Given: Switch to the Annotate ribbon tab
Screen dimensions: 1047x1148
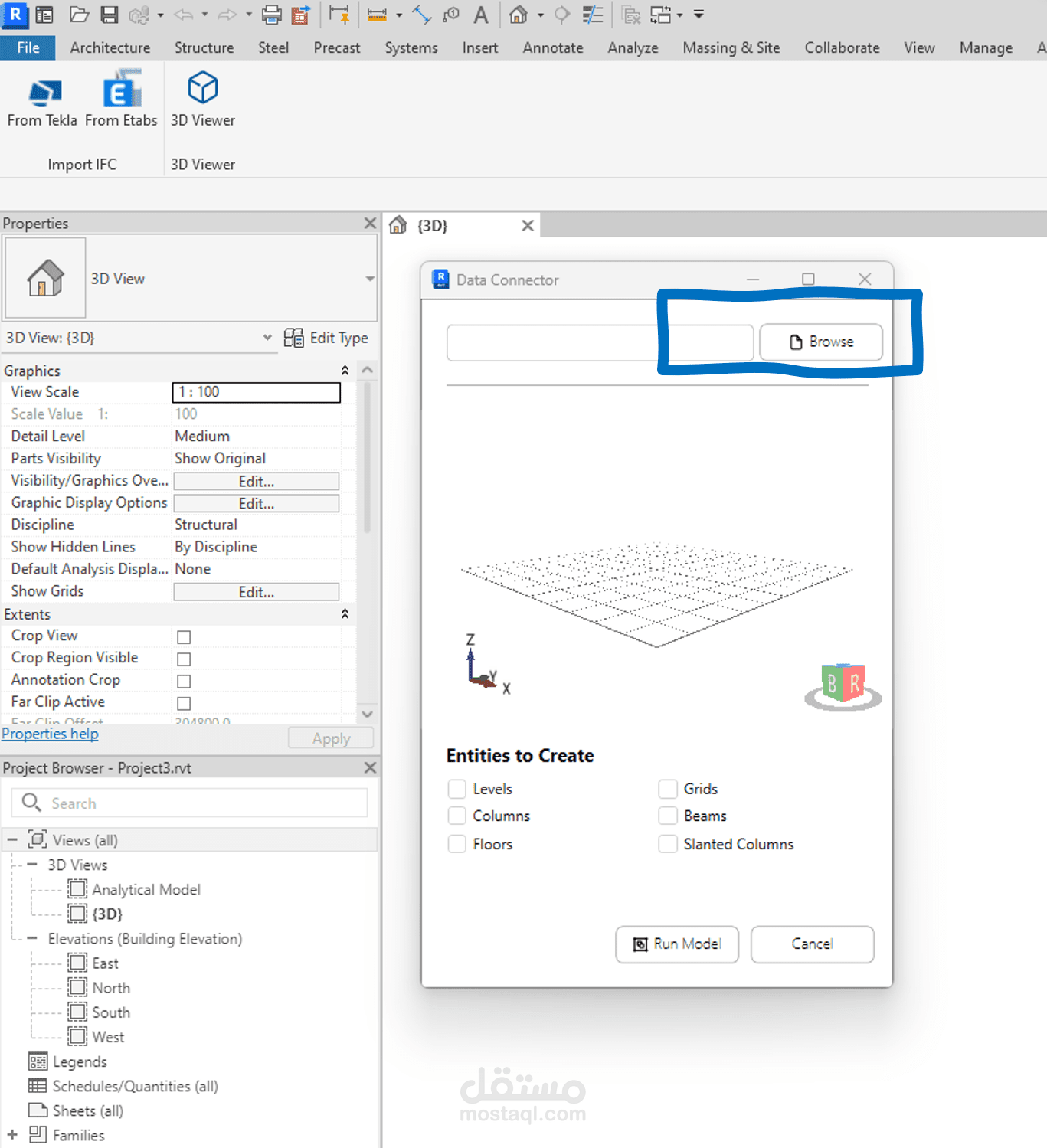Looking at the screenshot, I should [553, 47].
